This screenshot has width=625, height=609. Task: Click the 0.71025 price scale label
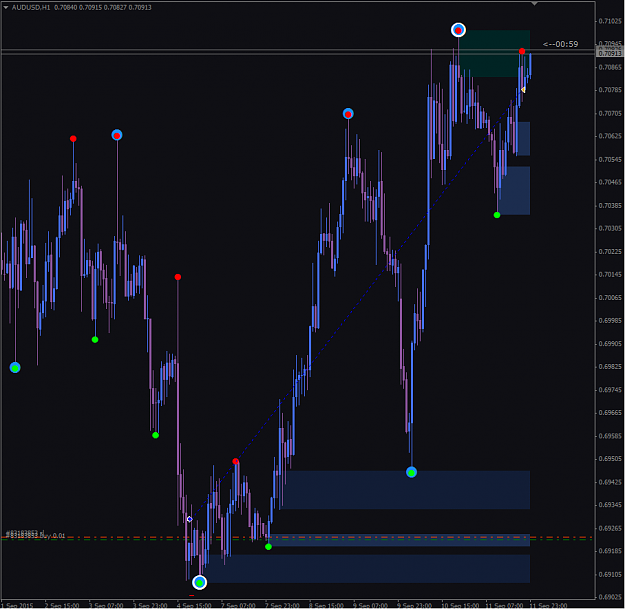[610, 21]
